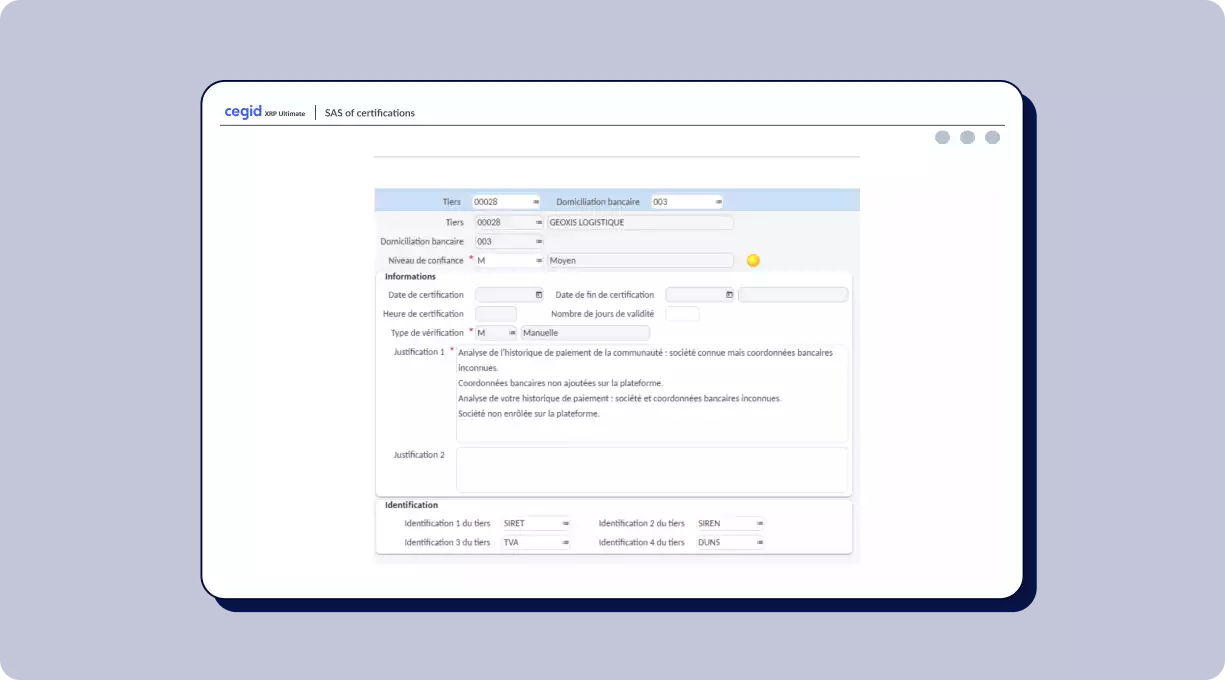The width and height of the screenshot is (1225, 680).
Task: Click lookup icon of Identification 4 du tiers DUNS
Action: 760,543
